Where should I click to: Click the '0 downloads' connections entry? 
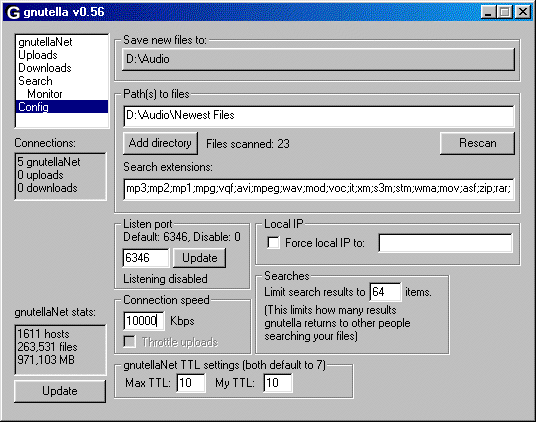click(x=47, y=188)
